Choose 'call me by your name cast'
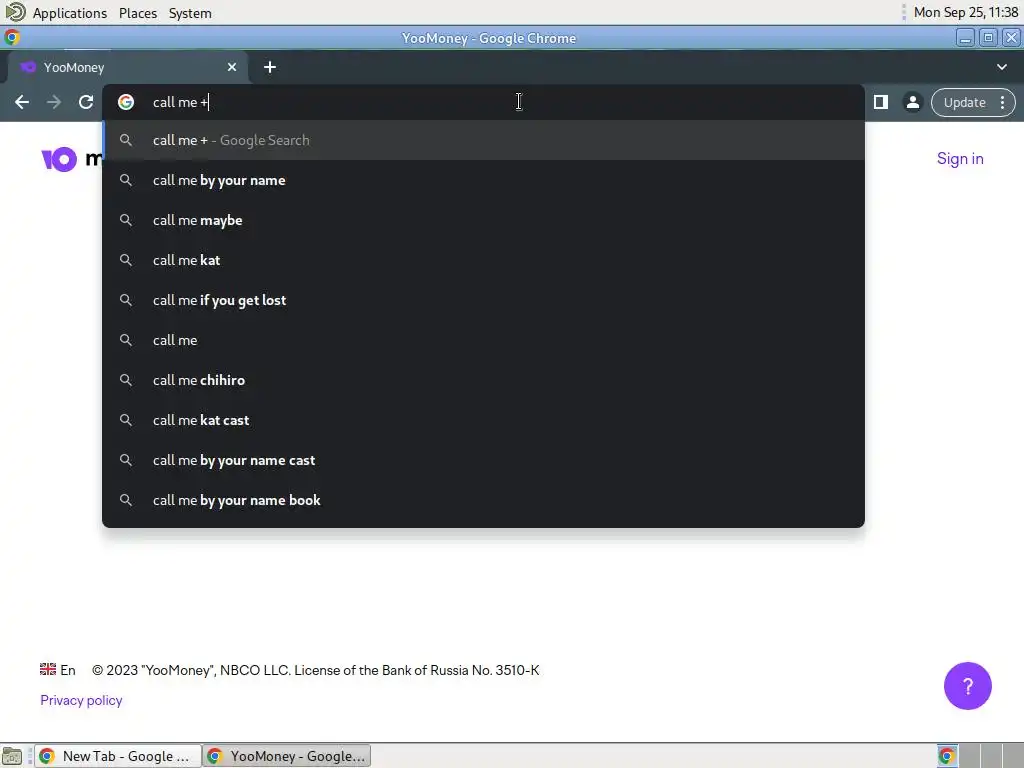This screenshot has width=1024, height=768. pyautogui.click(x=483, y=460)
